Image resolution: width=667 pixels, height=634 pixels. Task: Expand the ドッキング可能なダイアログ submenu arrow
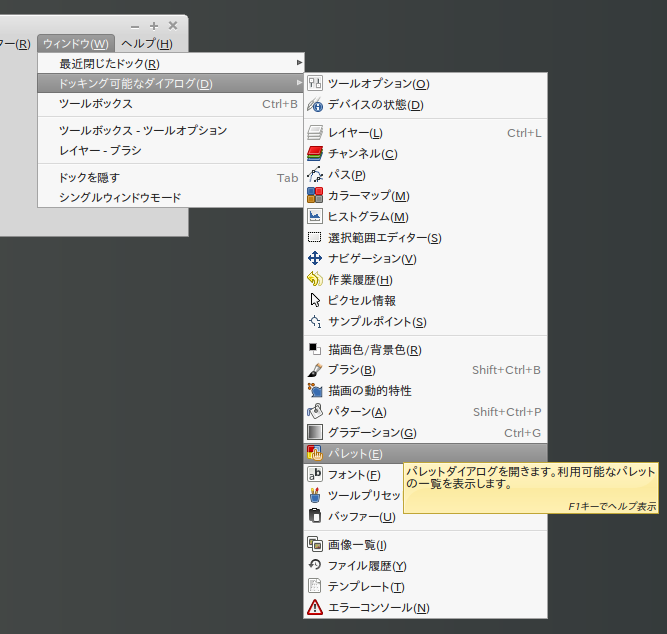tap(299, 83)
